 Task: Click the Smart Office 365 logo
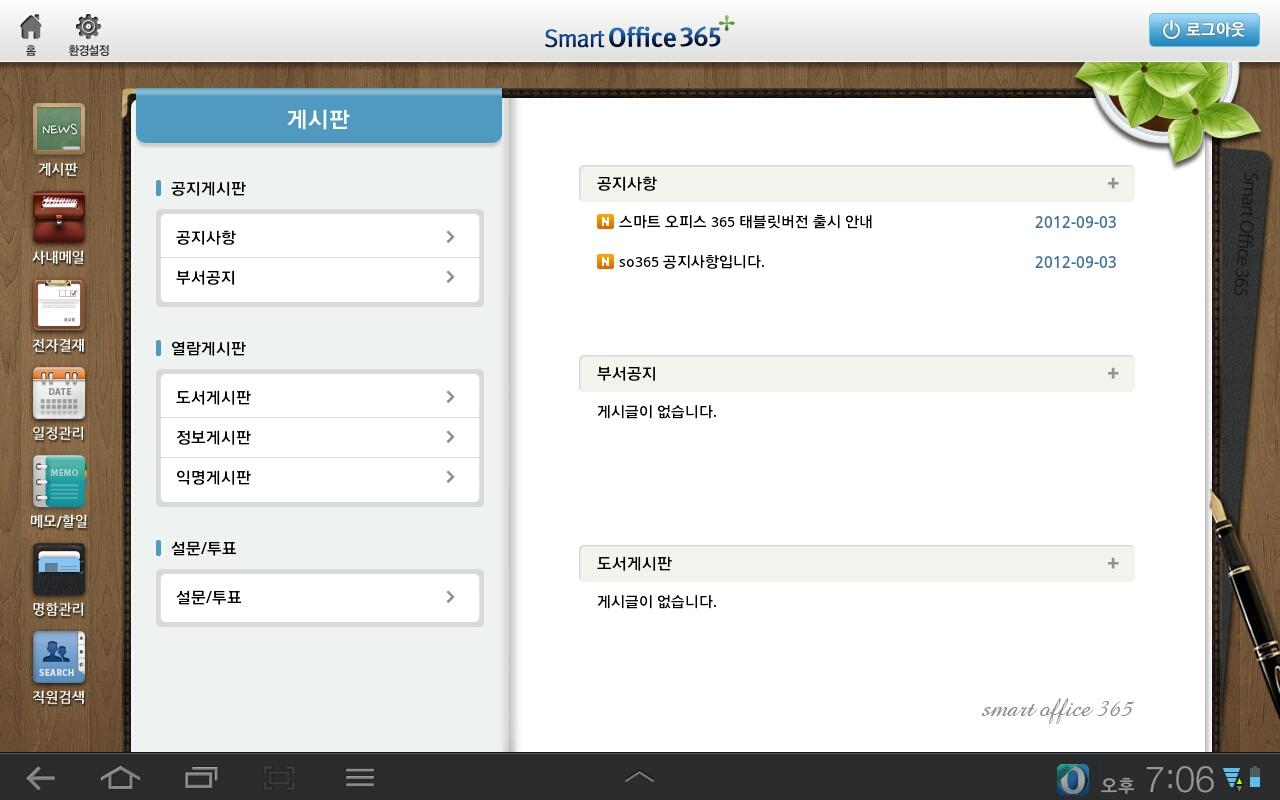pyautogui.click(x=639, y=34)
